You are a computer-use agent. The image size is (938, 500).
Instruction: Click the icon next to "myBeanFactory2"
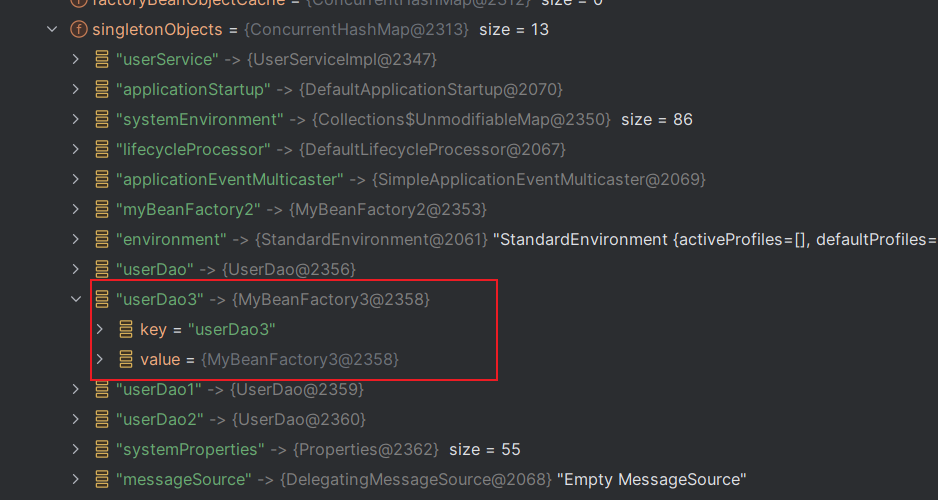tap(101, 209)
